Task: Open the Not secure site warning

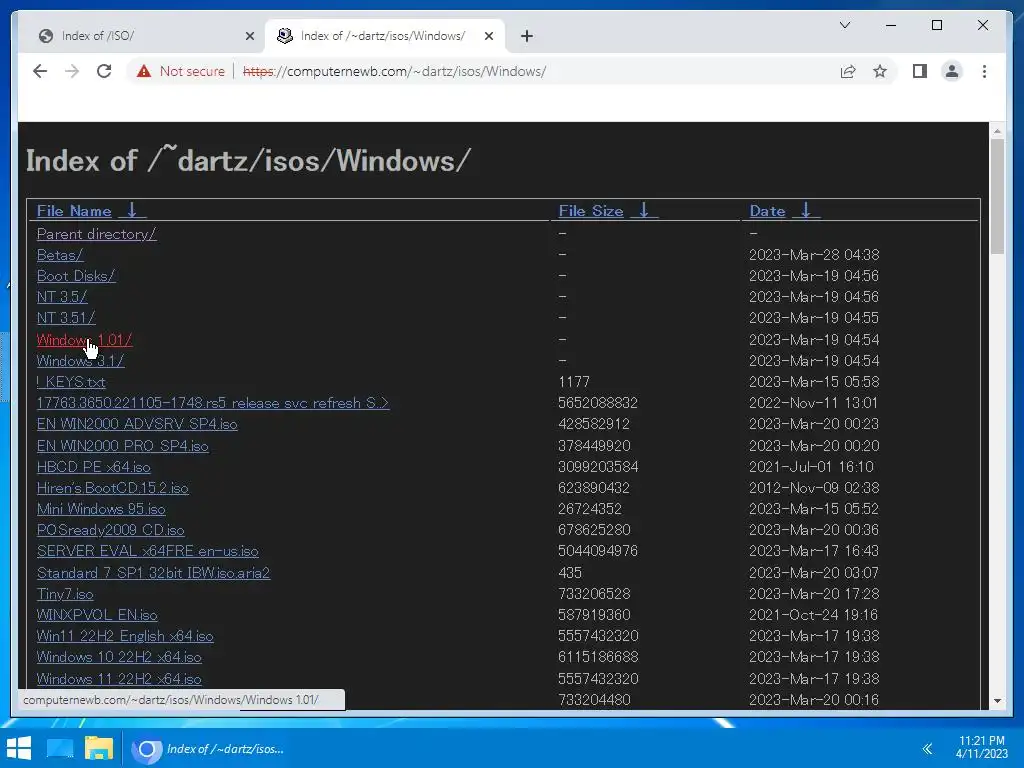Action: tap(180, 71)
